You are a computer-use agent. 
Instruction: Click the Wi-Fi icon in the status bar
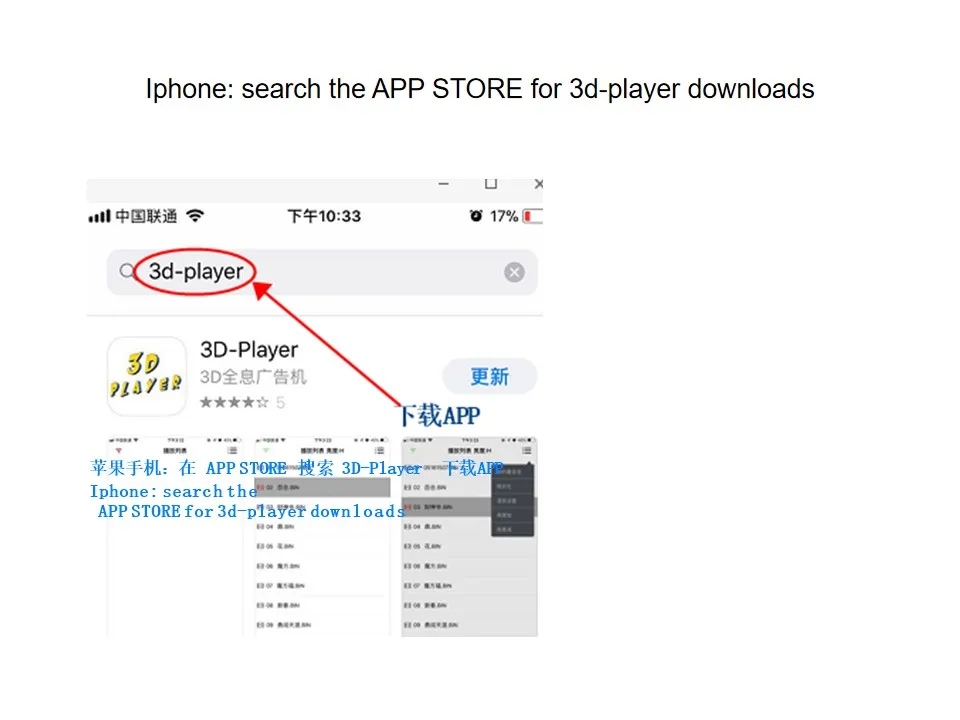(x=195, y=216)
